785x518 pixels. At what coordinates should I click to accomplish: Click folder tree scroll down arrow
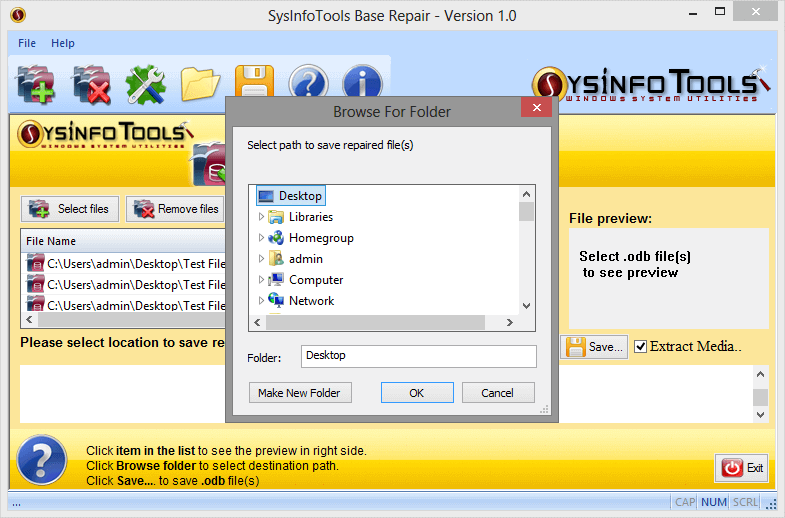(x=526, y=306)
